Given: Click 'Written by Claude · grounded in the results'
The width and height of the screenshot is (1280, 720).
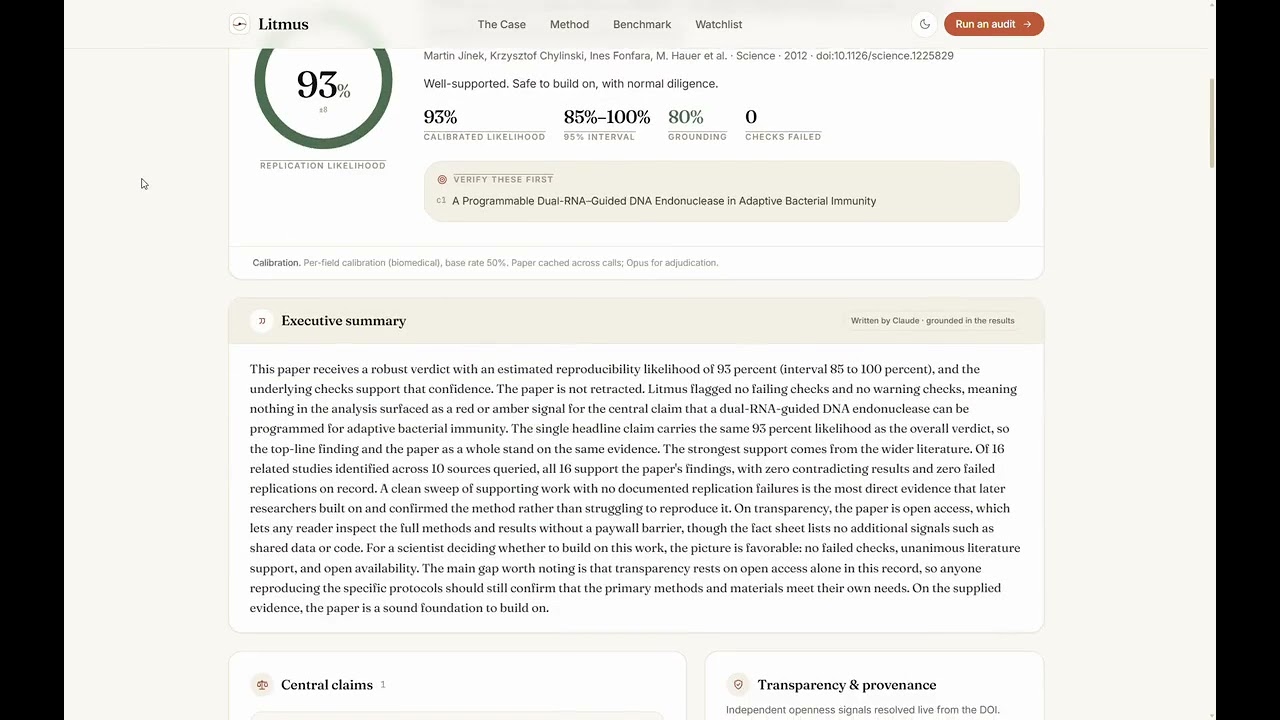Looking at the screenshot, I should click(932, 321).
